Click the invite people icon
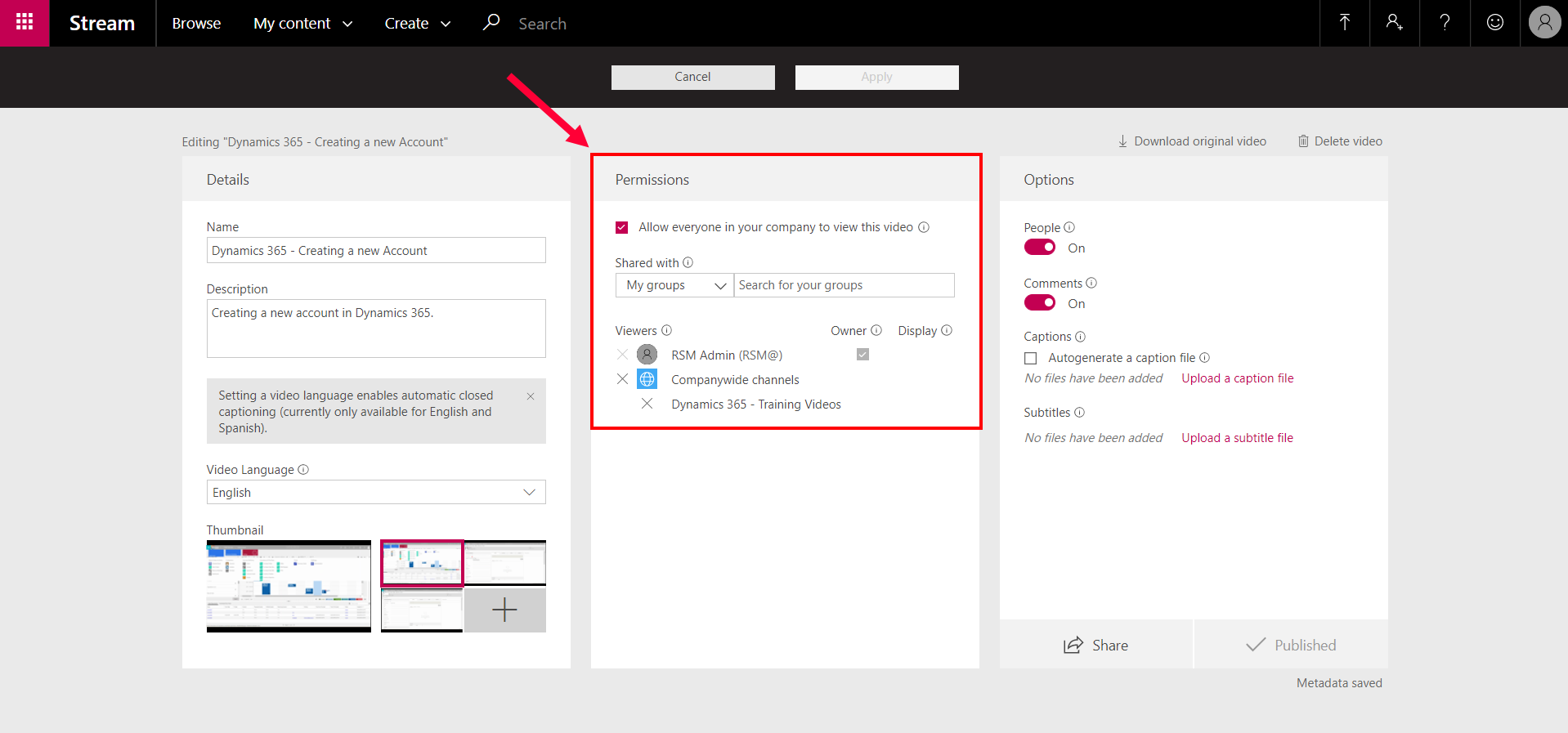The height and width of the screenshot is (733, 1568). point(1394,23)
